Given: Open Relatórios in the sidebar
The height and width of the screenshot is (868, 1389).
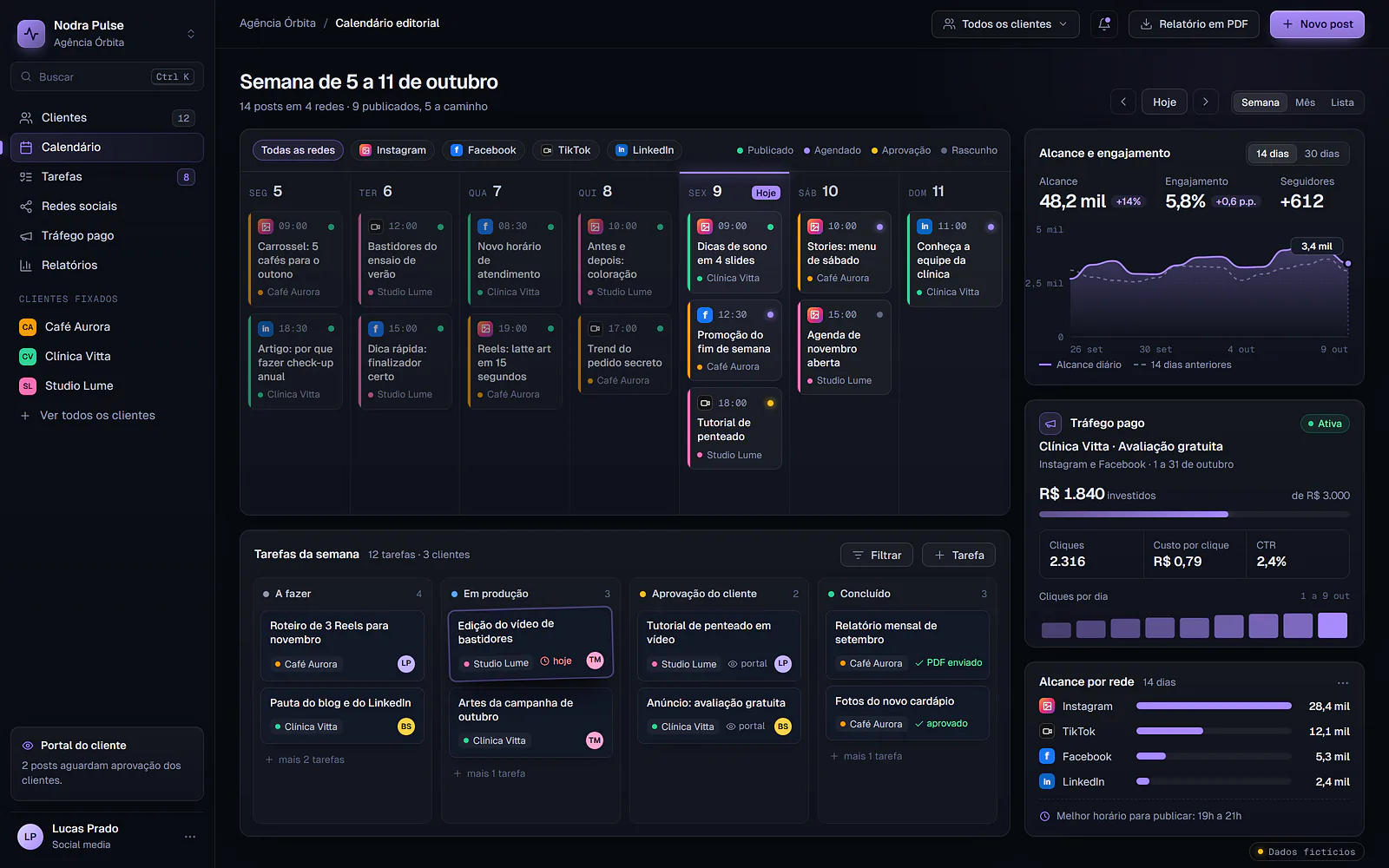Looking at the screenshot, I should (x=107, y=266).
